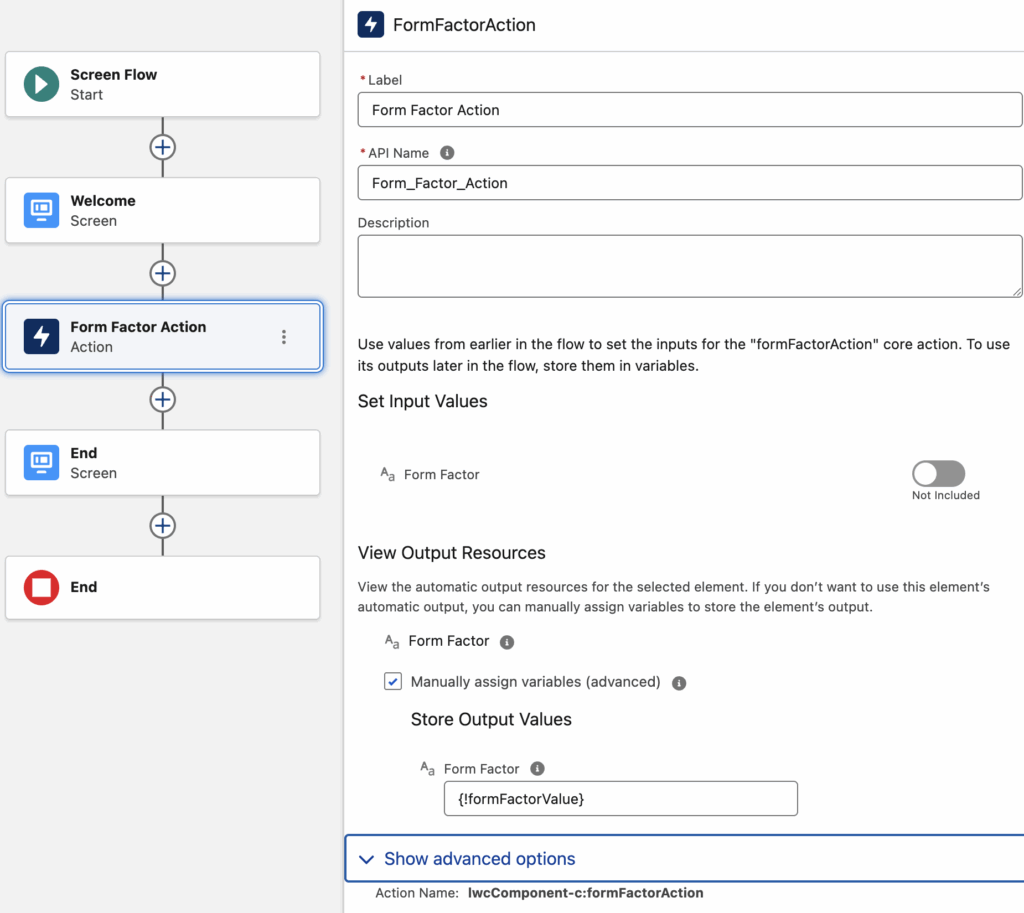
Task: Select the Welcome screen element icon
Action: click(x=41, y=210)
